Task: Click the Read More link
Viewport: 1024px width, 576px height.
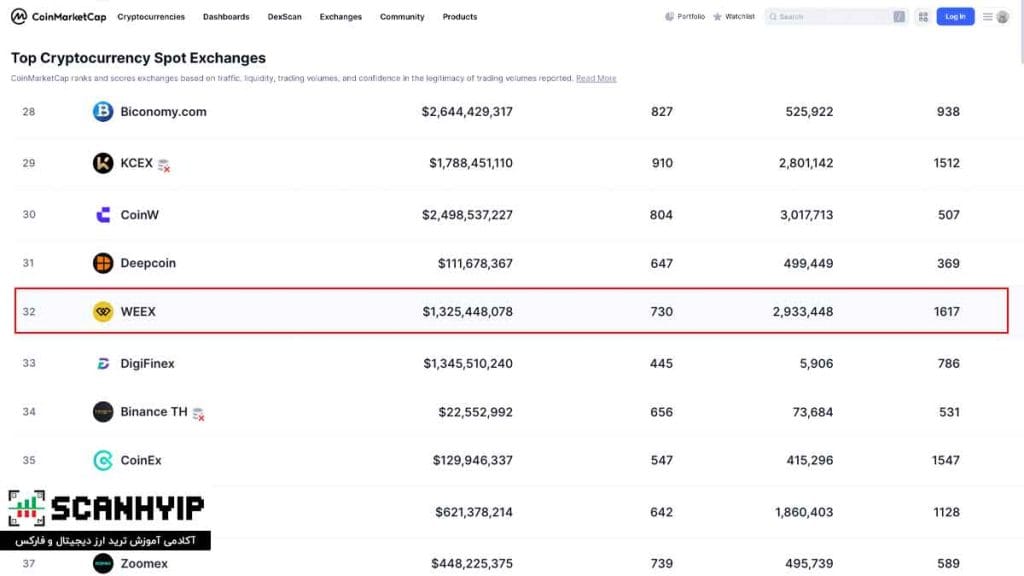Action: pyautogui.click(x=596, y=78)
